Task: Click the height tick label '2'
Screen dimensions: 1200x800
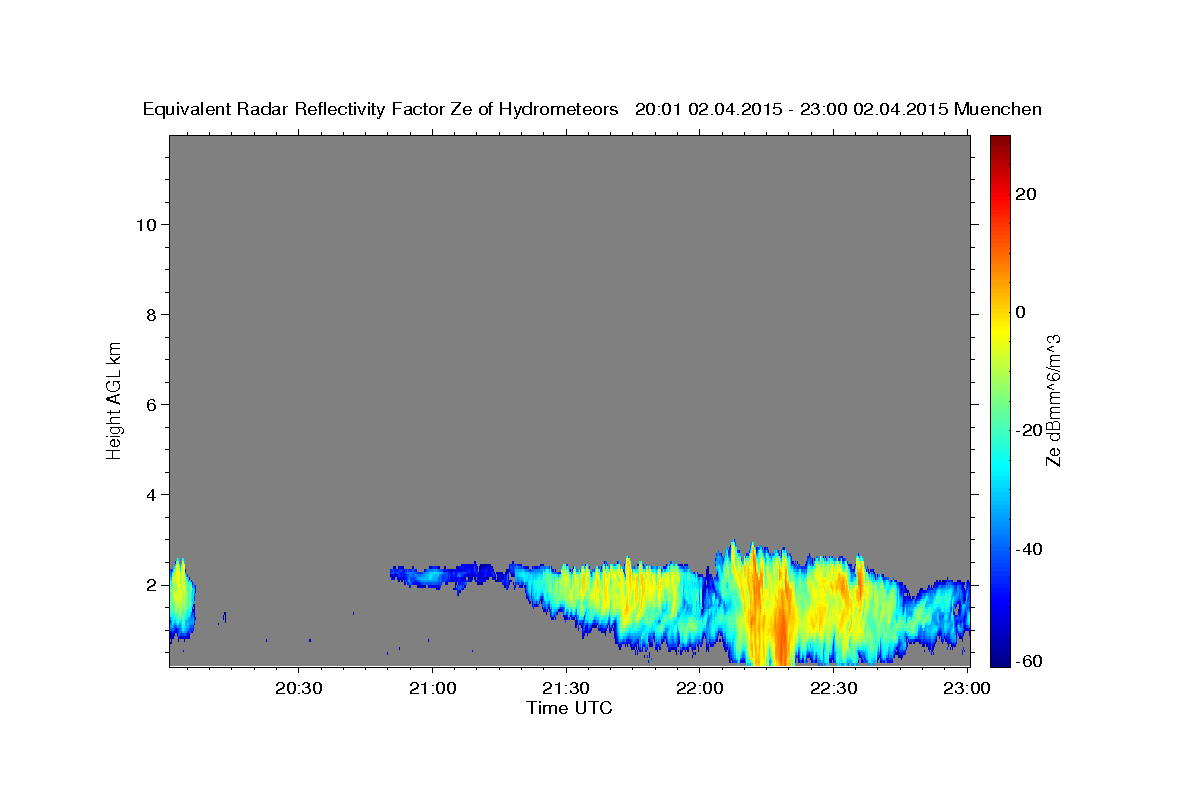Action: click(149, 584)
